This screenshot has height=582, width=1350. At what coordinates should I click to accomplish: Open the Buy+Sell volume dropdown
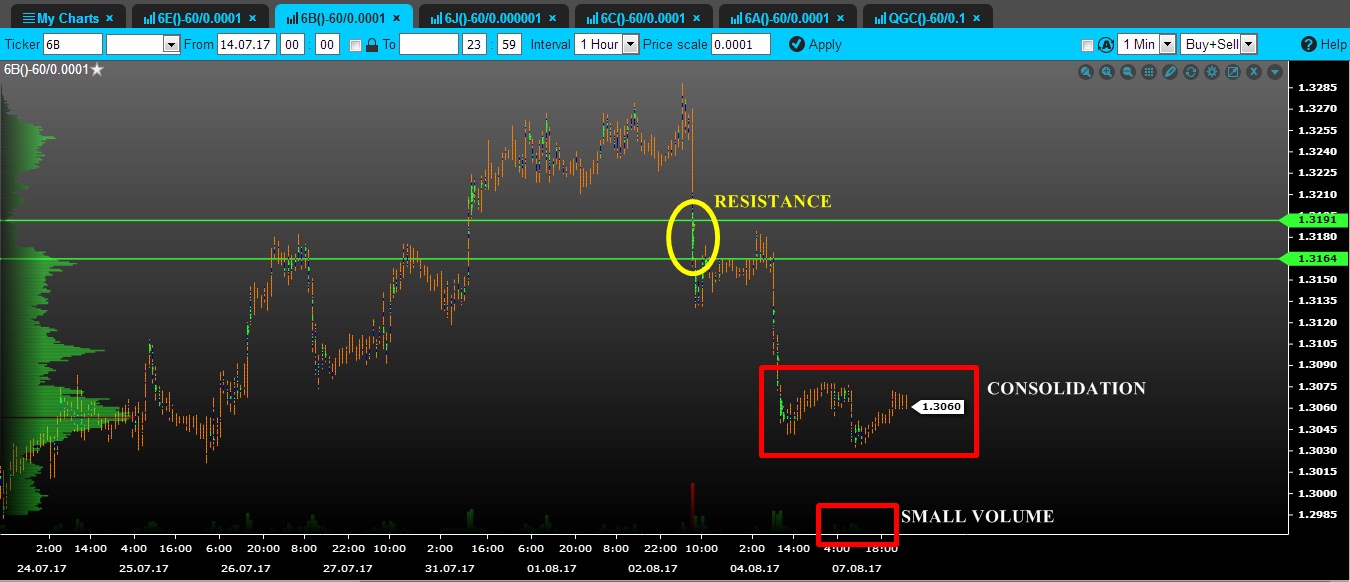[x=1249, y=44]
